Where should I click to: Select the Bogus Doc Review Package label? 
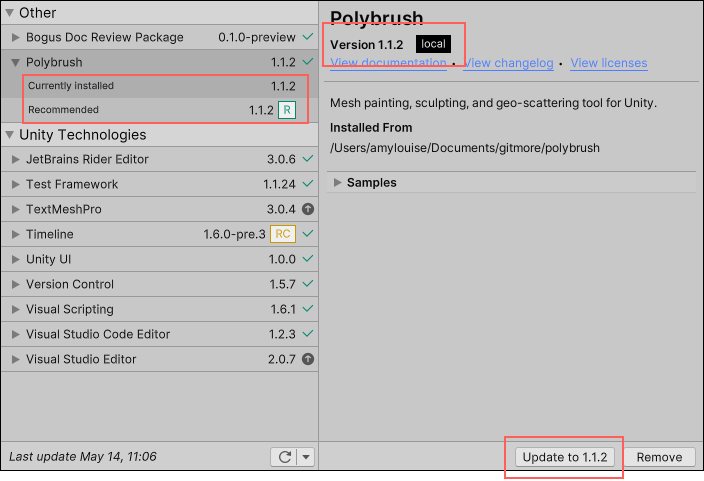[105, 37]
